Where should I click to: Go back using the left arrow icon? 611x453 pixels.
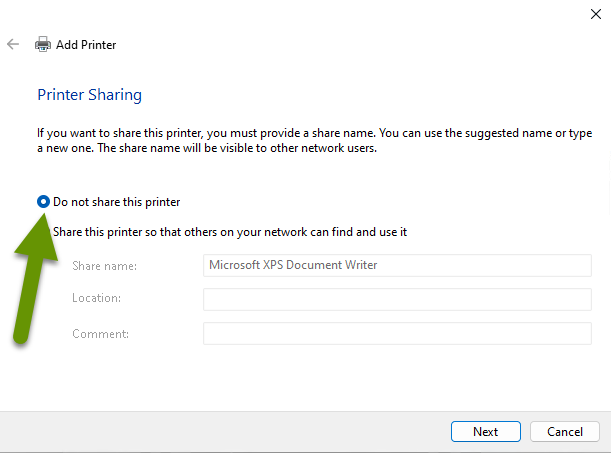pyautogui.click(x=13, y=44)
